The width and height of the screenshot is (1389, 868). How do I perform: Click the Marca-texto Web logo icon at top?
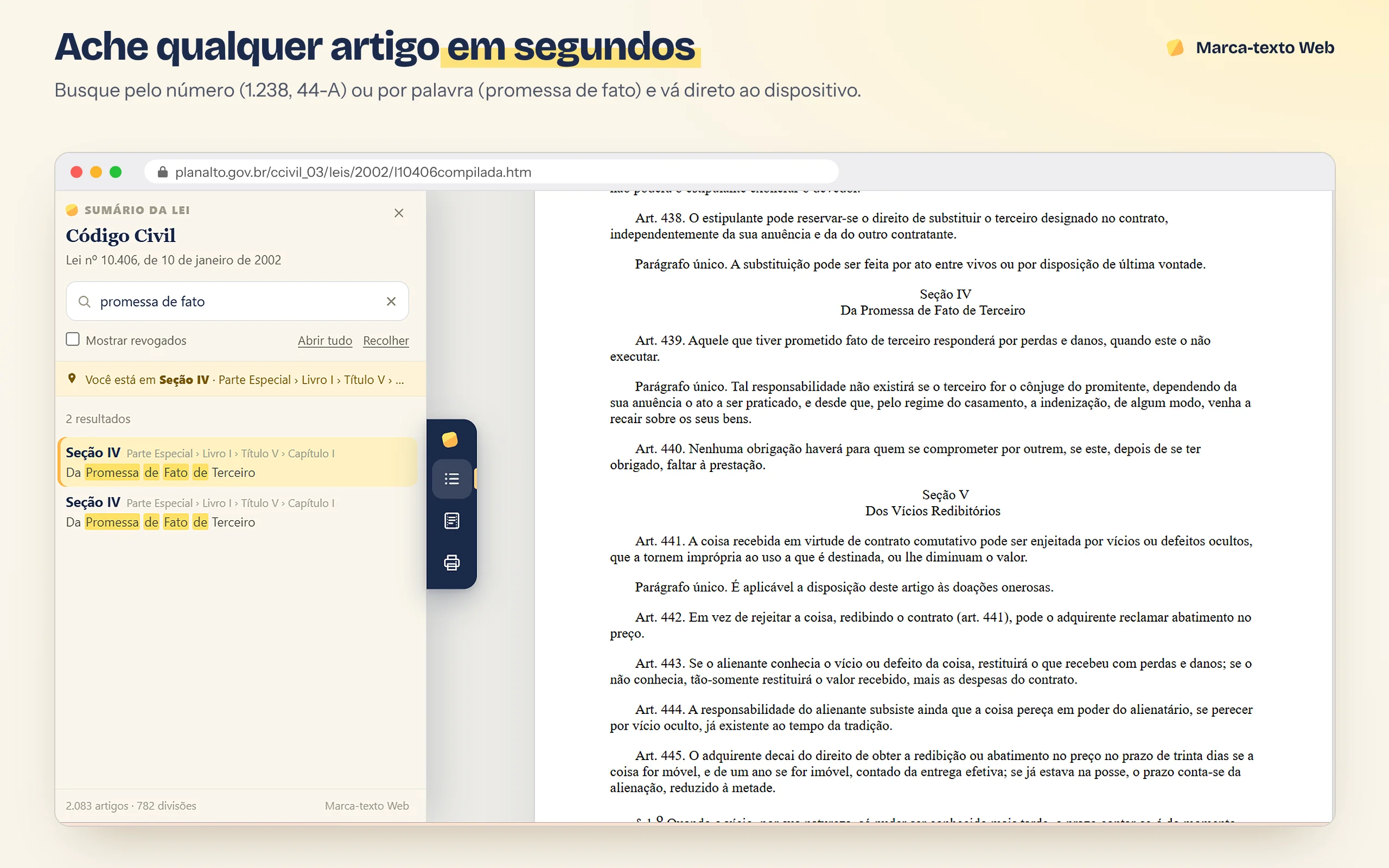[1175, 48]
